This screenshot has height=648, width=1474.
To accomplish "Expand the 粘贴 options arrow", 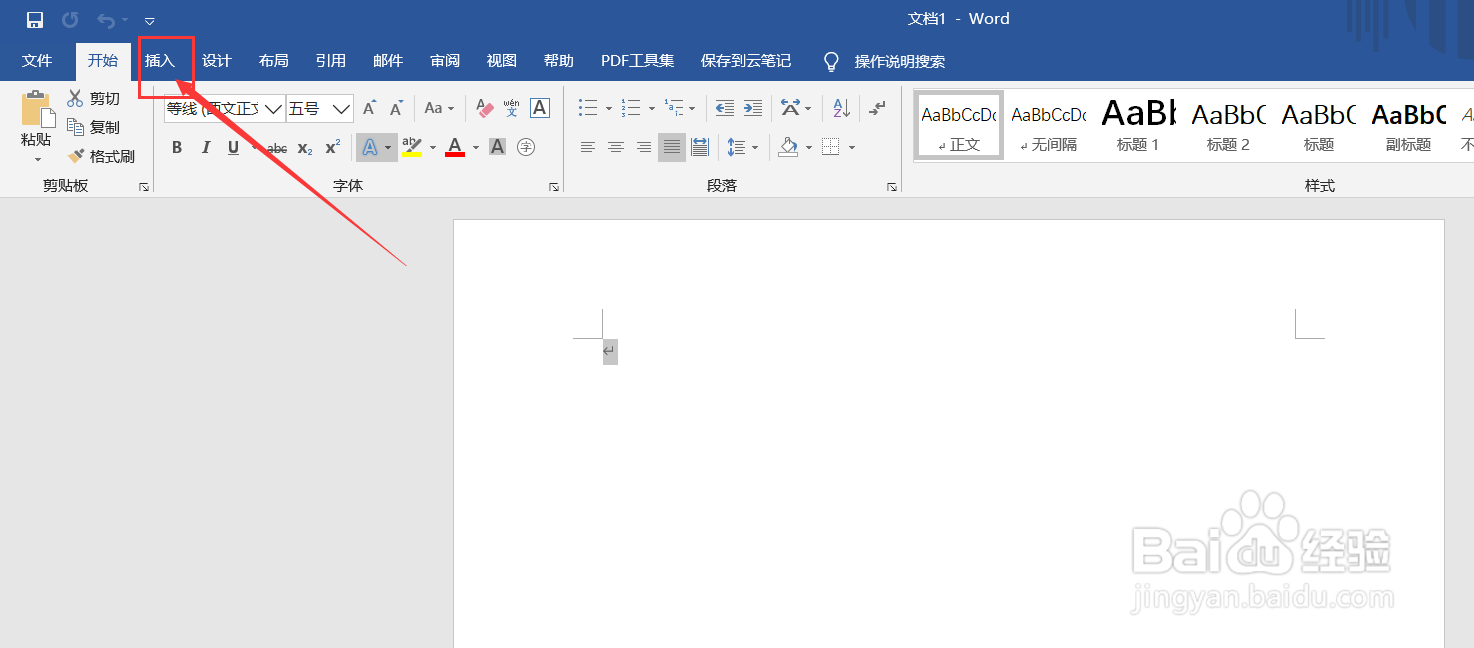I will [37, 160].
